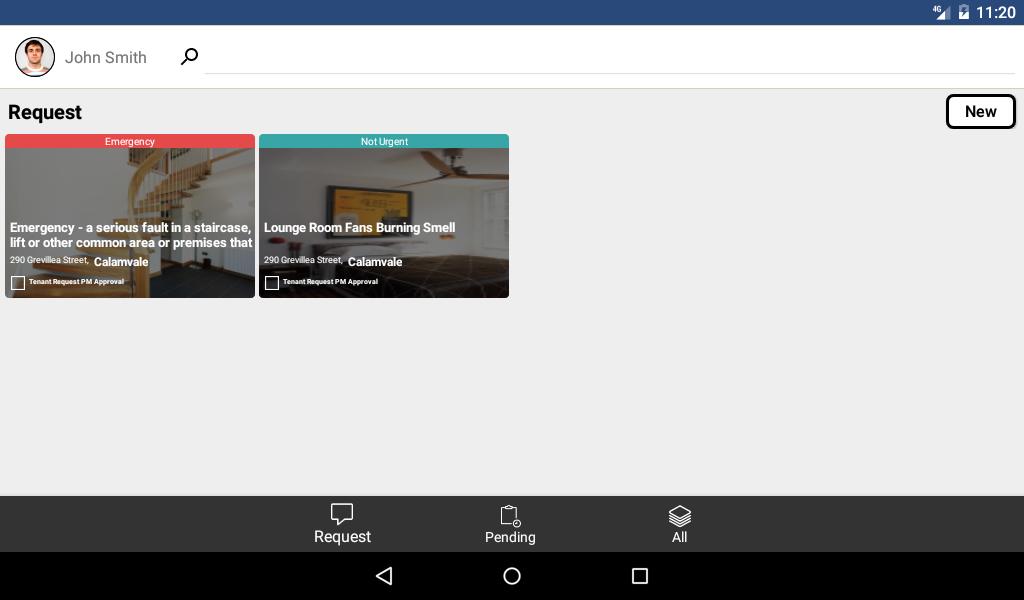Screen dimensions: 1024x600
Task: Select the teal Not Urgent priority label
Action: click(x=384, y=141)
